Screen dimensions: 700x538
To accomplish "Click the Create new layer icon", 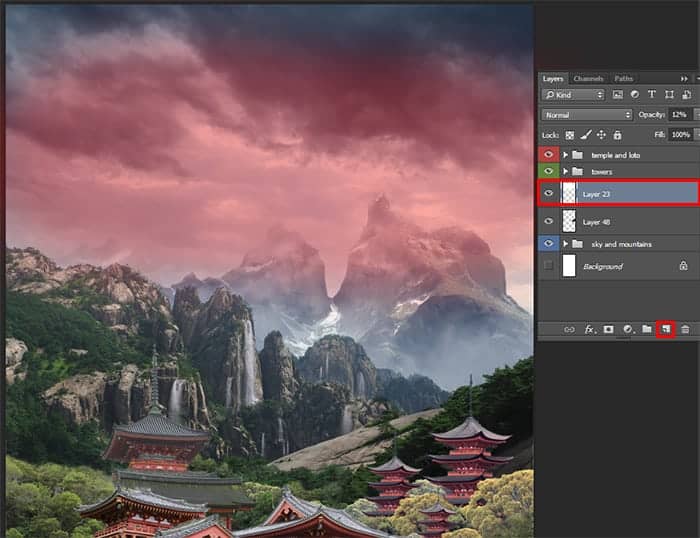I will pyautogui.click(x=666, y=329).
